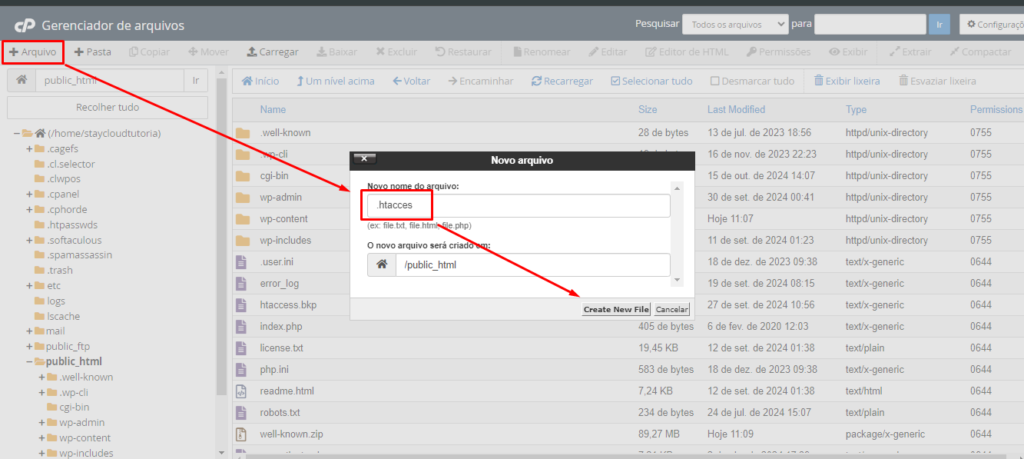
Task: Click the Recarregar refresh icon
Action: tap(536, 81)
